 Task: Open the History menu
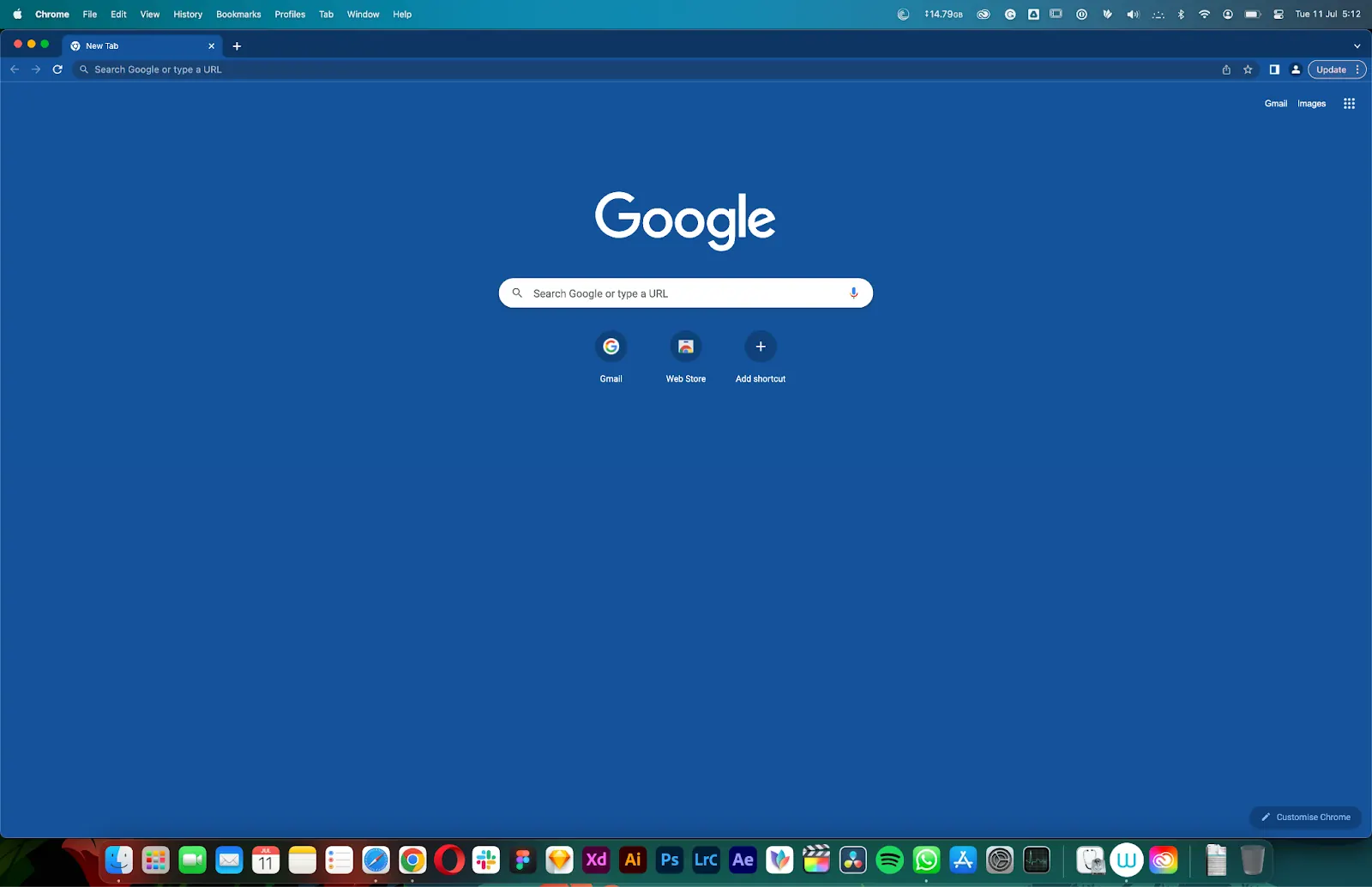pos(188,15)
